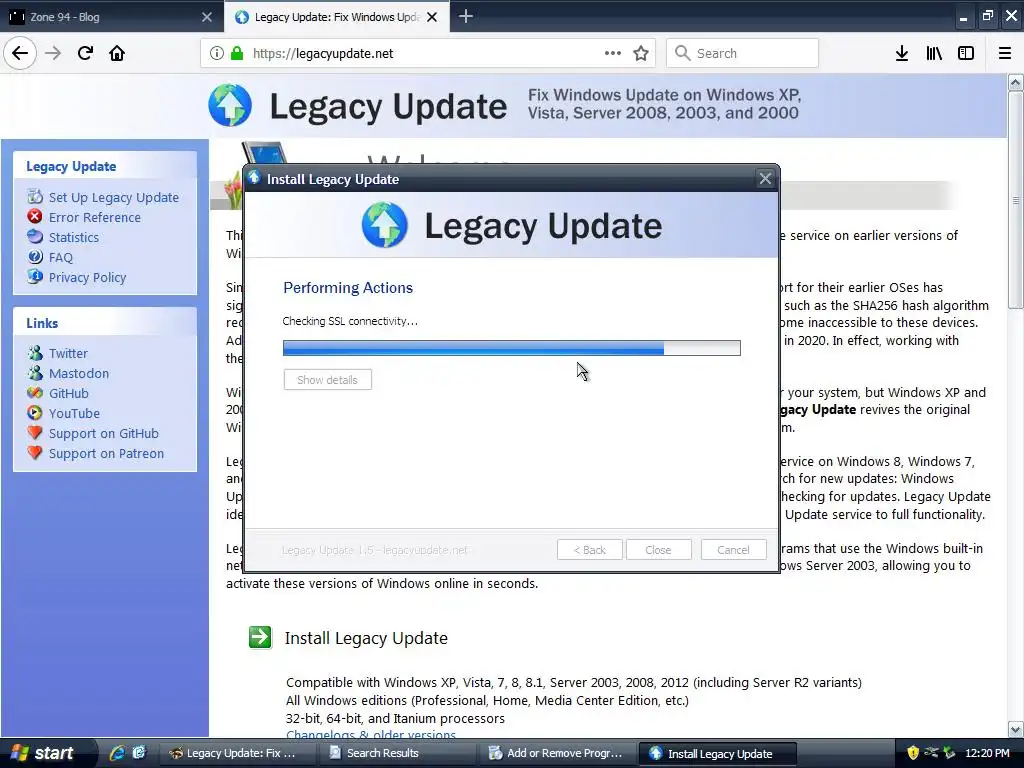Click the installer progress bar

tap(511, 347)
